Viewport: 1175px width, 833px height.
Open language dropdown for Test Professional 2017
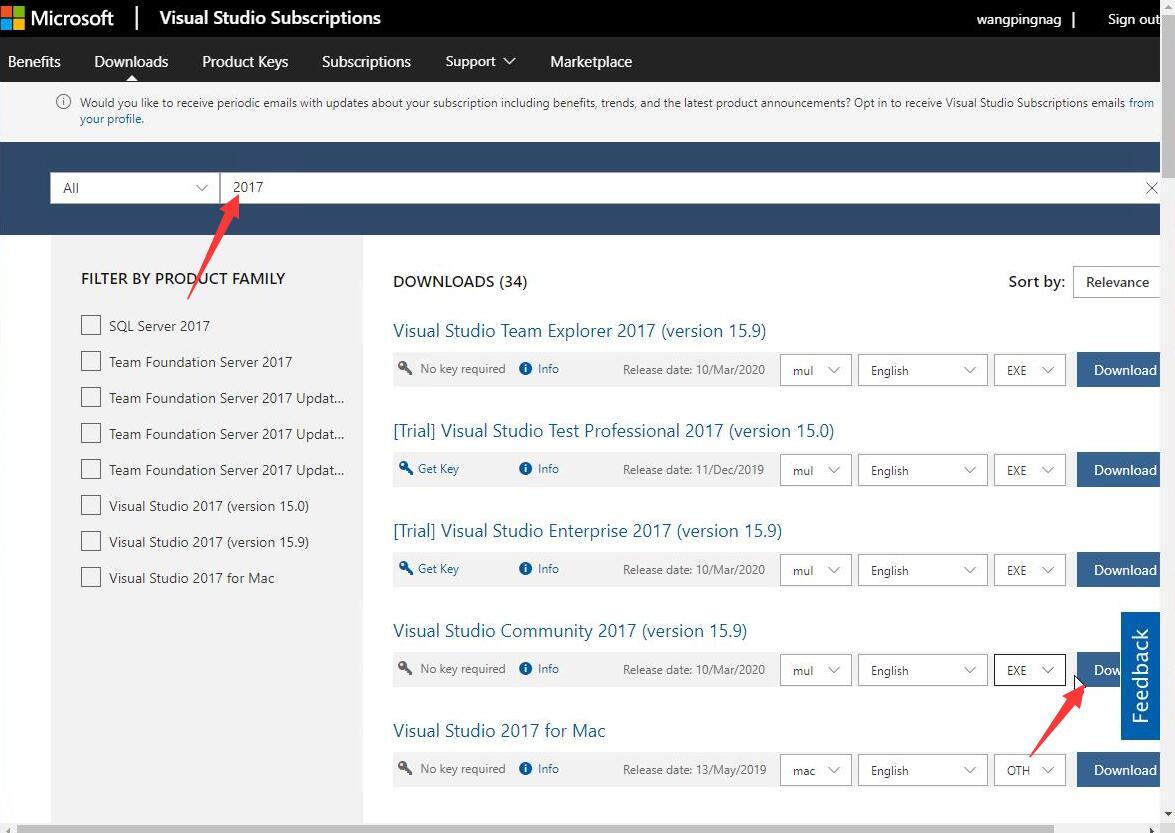(922, 470)
